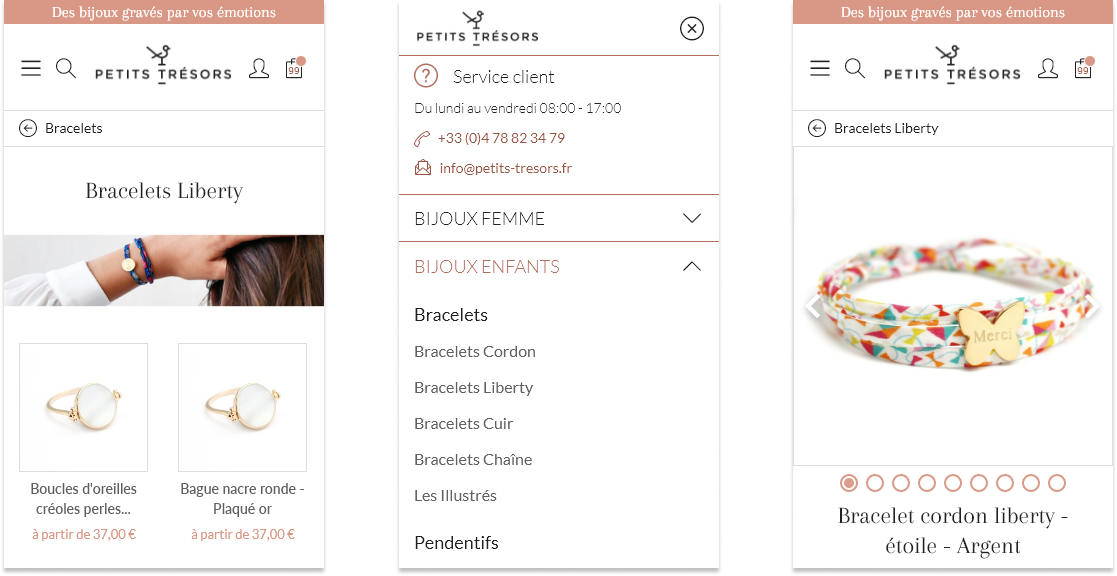This screenshot has height=576, width=1117.
Task: Open the 'Bague nacre ronde - Plaqué or' thumbnail
Action: pyautogui.click(x=242, y=407)
